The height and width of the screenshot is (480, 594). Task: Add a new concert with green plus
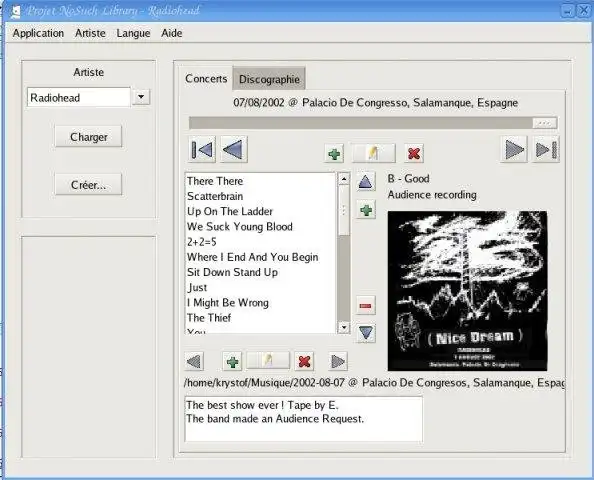point(334,153)
